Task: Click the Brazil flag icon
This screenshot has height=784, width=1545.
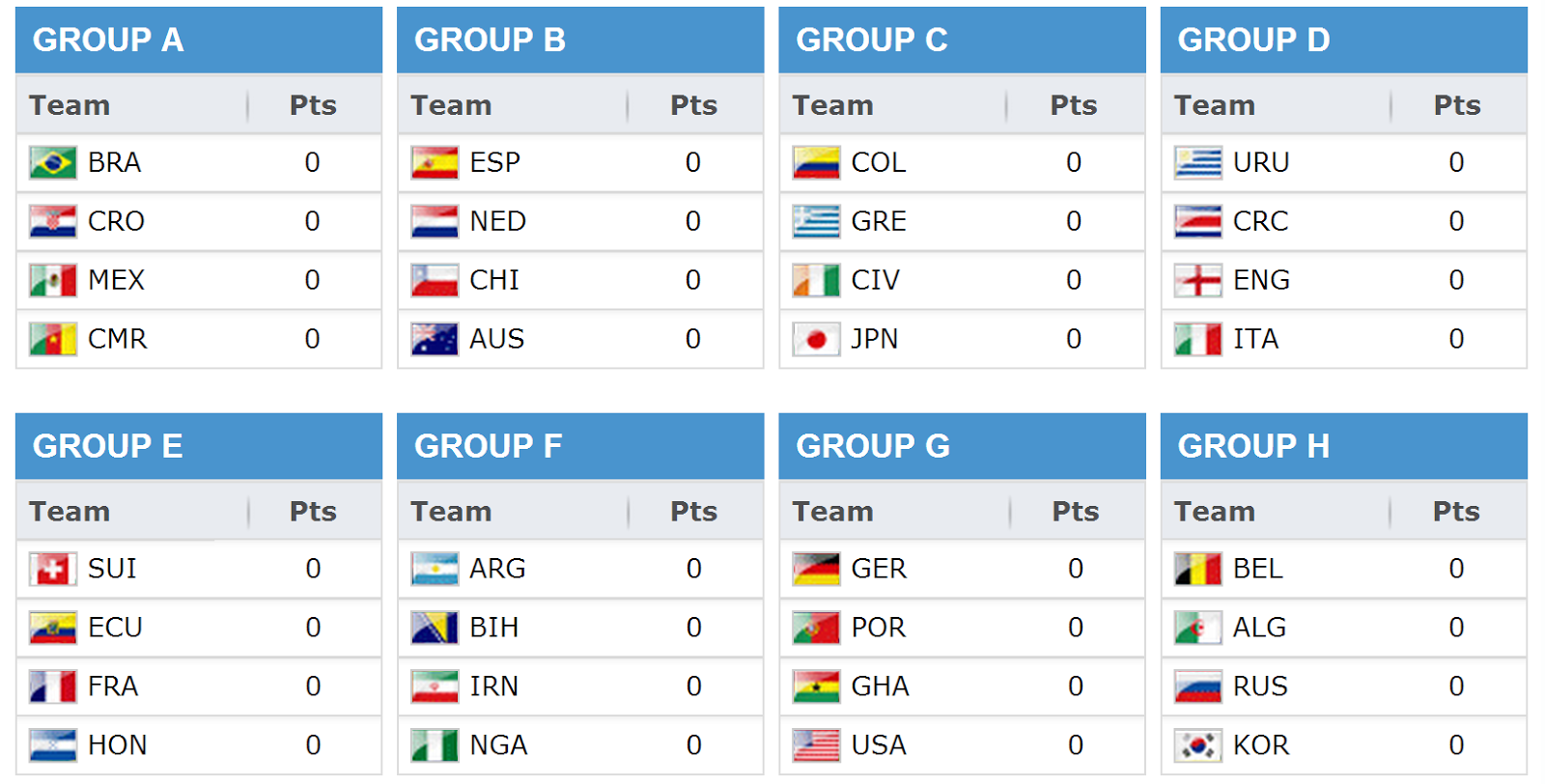Action: (53, 162)
